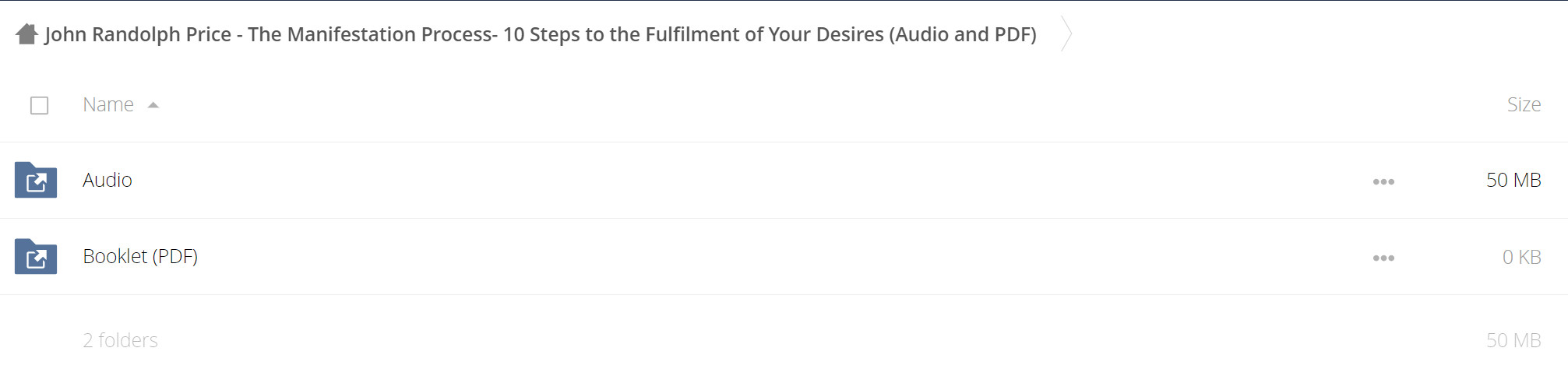Open the Audio shared folder icon
Screen dimensions: 1568x376
[36, 180]
